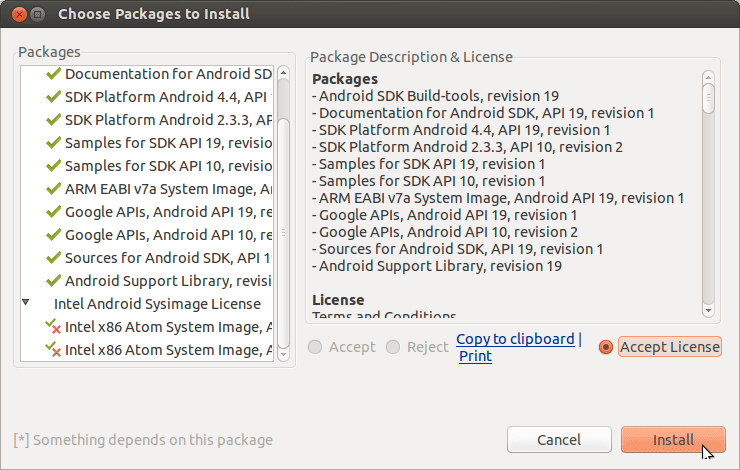Open the Copy to clipboard link
Screen dimensions: 740x470
pos(515,339)
